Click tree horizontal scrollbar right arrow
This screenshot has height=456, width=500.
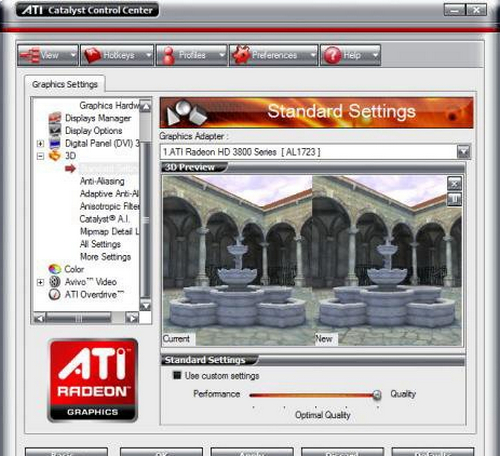pyautogui.click(x=132, y=318)
